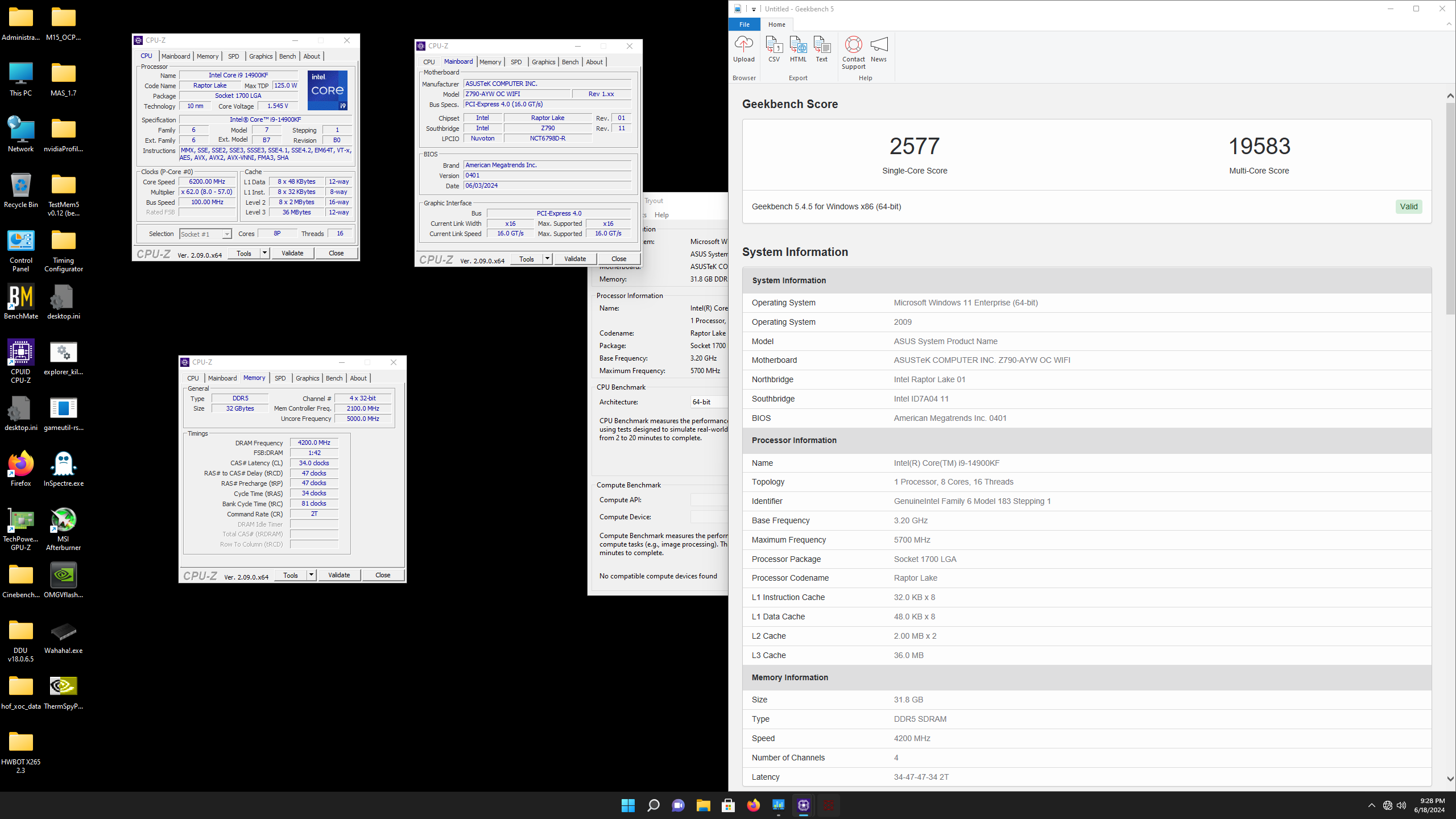1456x819 pixels.
Task: Click the DRAM Frequency 4200.0 MHz value
Action: click(x=314, y=442)
